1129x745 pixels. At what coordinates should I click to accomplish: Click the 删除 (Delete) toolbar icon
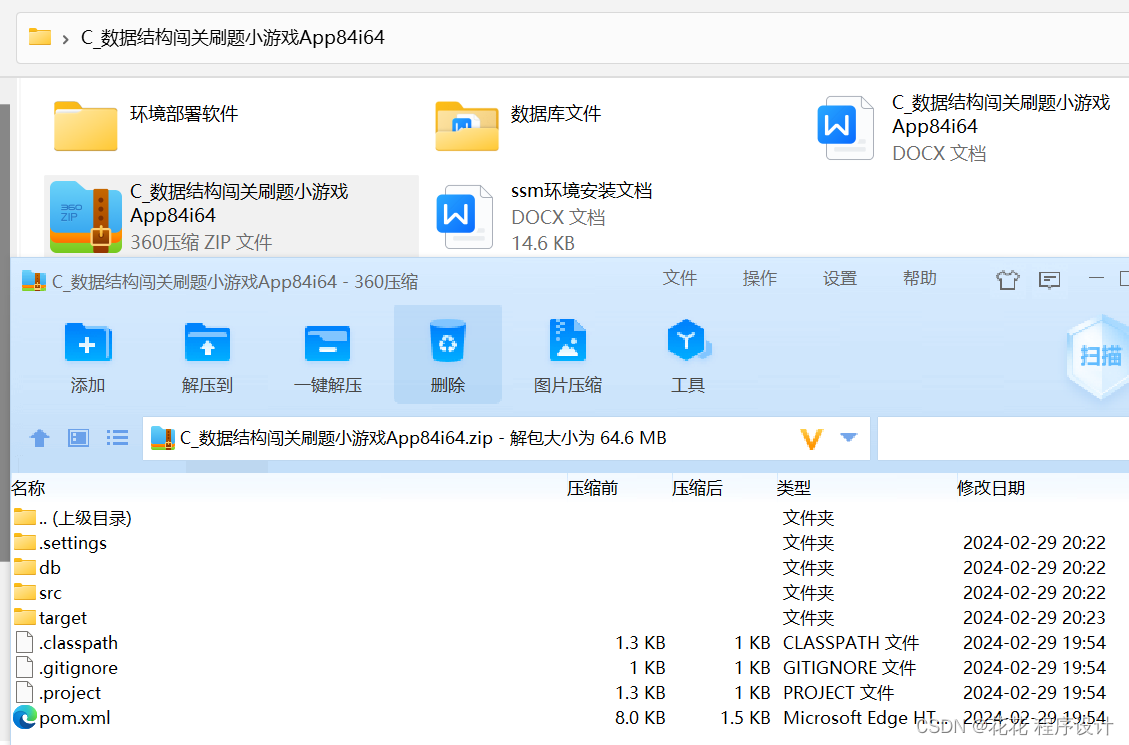pos(447,354)
